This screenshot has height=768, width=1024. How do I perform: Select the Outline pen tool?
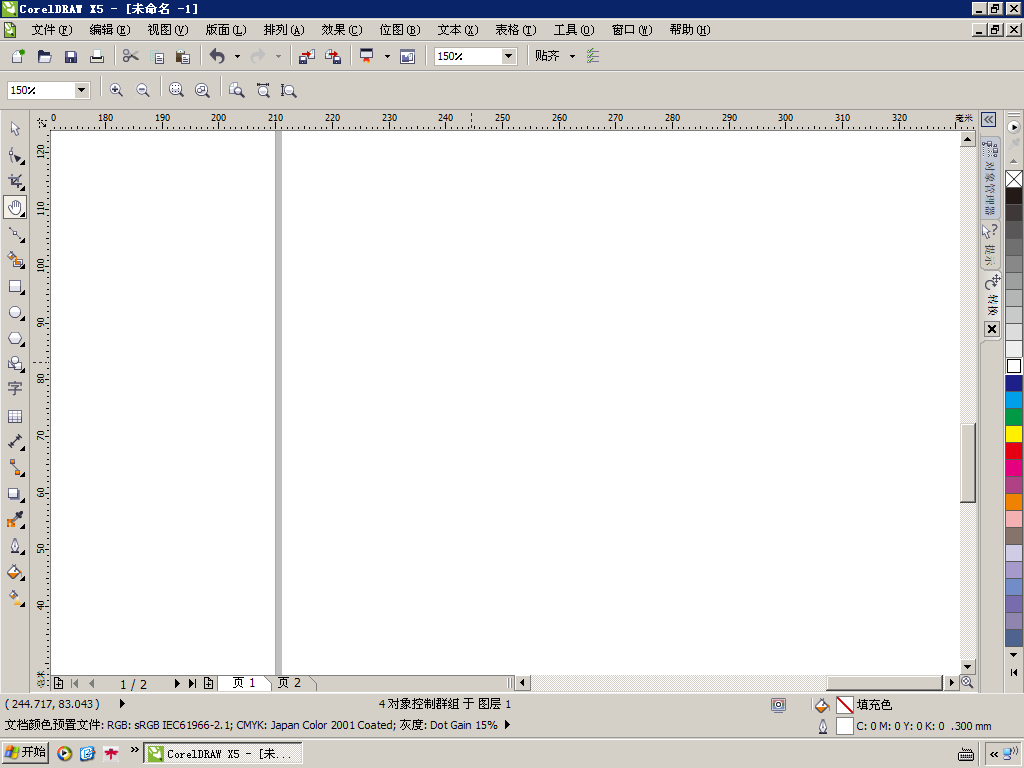pyautogui.click(x=15, y=546)
